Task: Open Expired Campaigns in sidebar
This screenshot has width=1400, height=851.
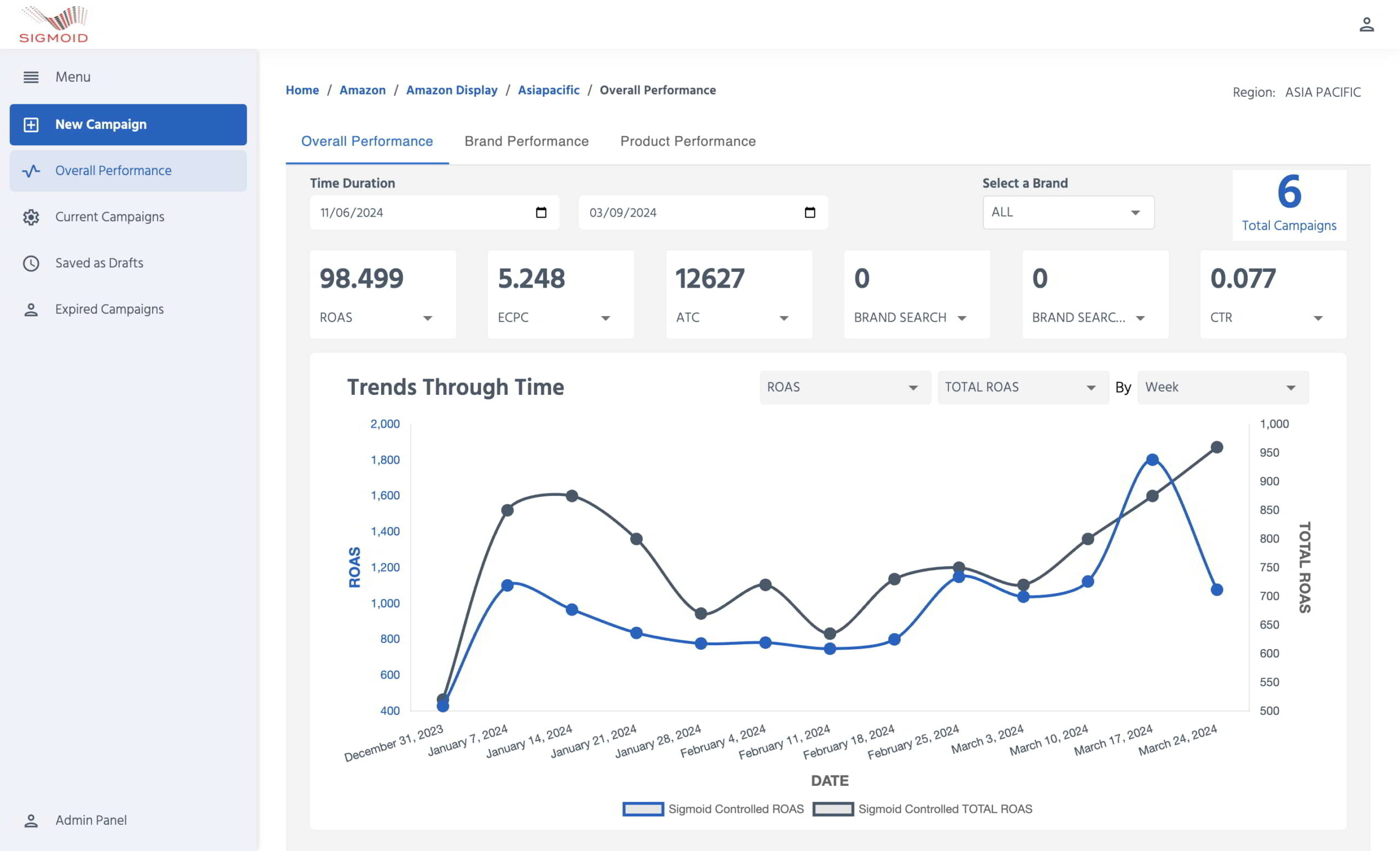Action: coord(109,310)
